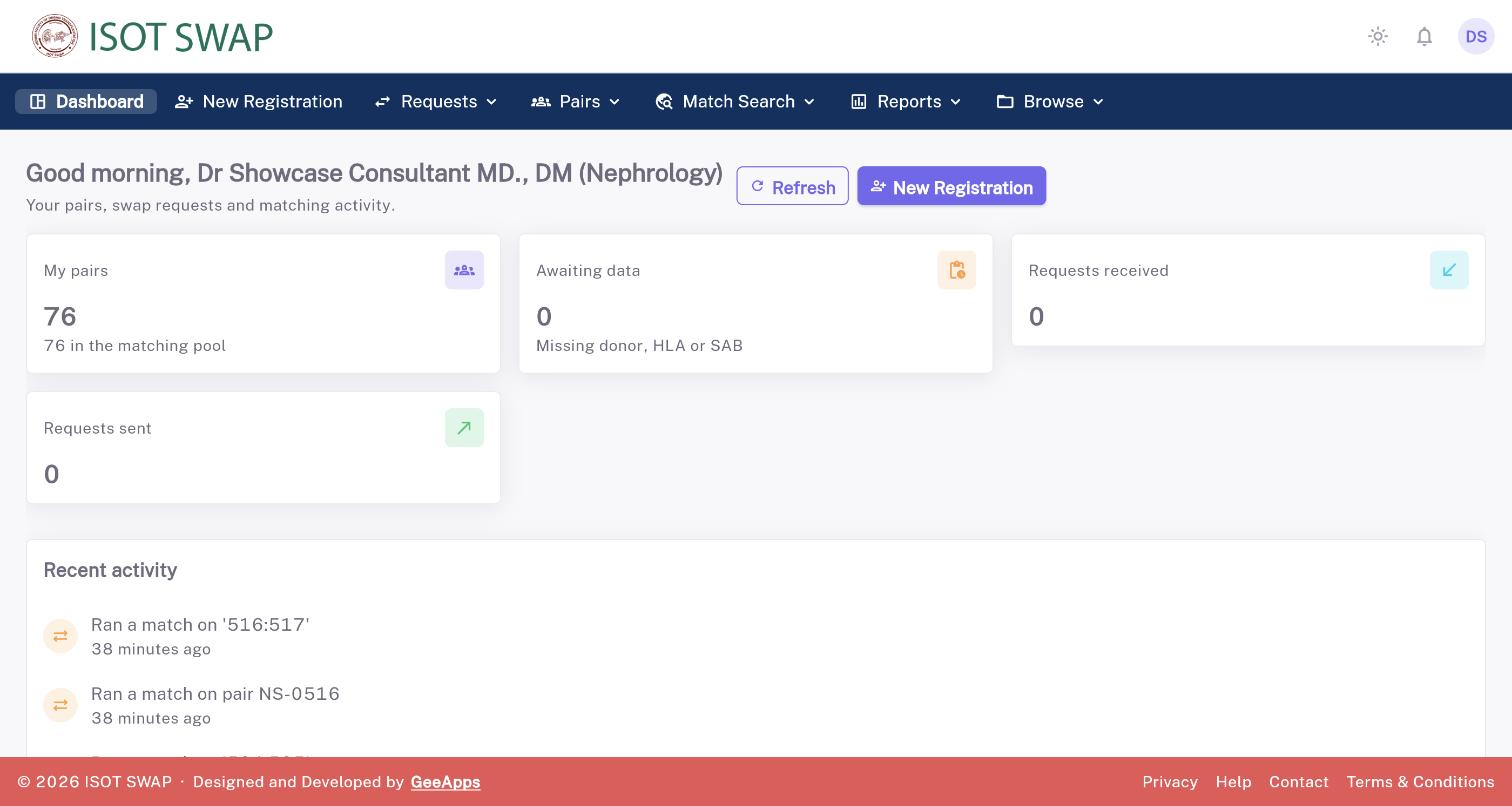Screen dimensions: 1512x806
Task: Click the My pairs people icon
Action: [464, 270]
